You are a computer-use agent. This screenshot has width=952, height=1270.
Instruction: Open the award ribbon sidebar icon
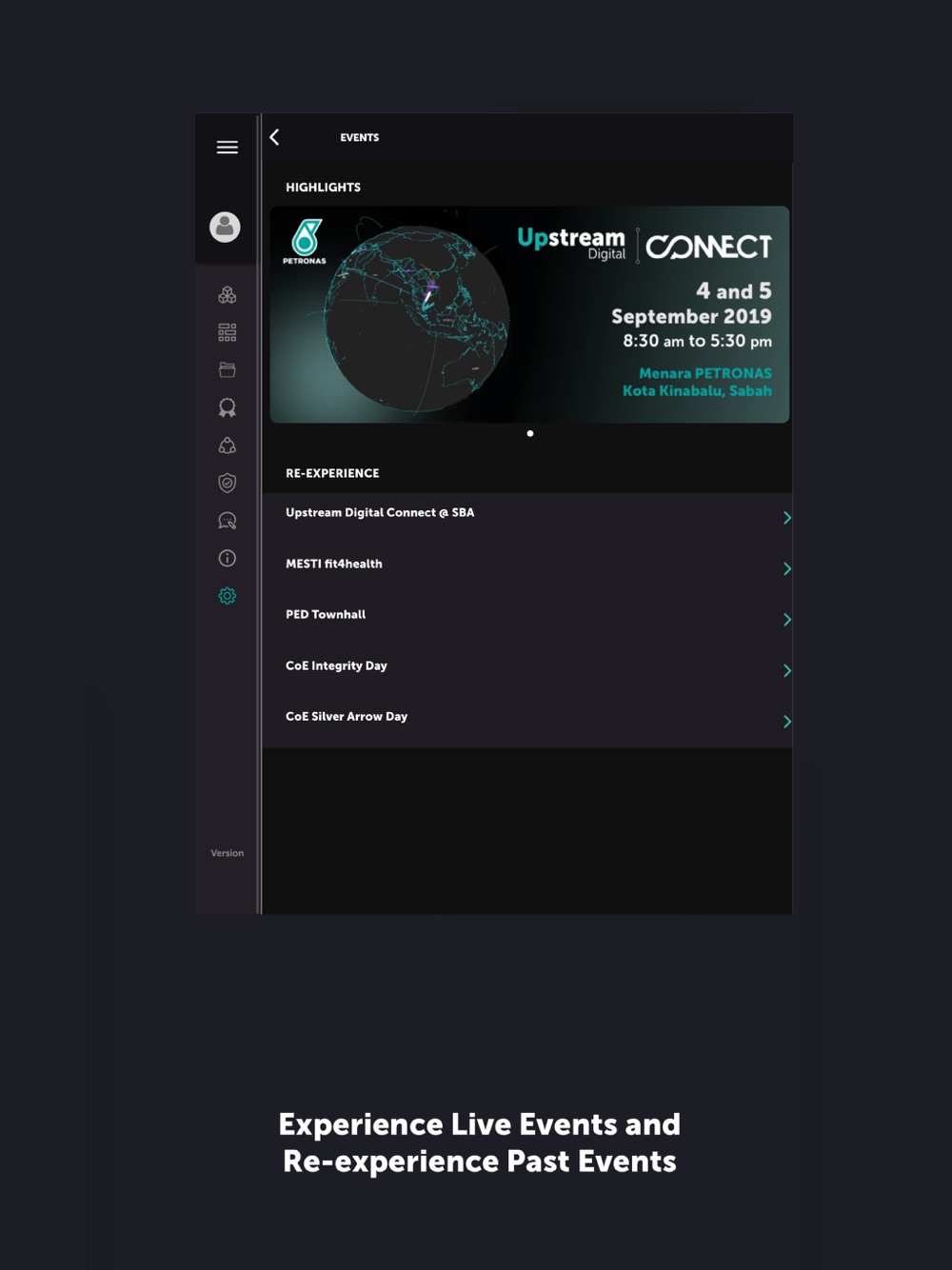pos(227,407)
